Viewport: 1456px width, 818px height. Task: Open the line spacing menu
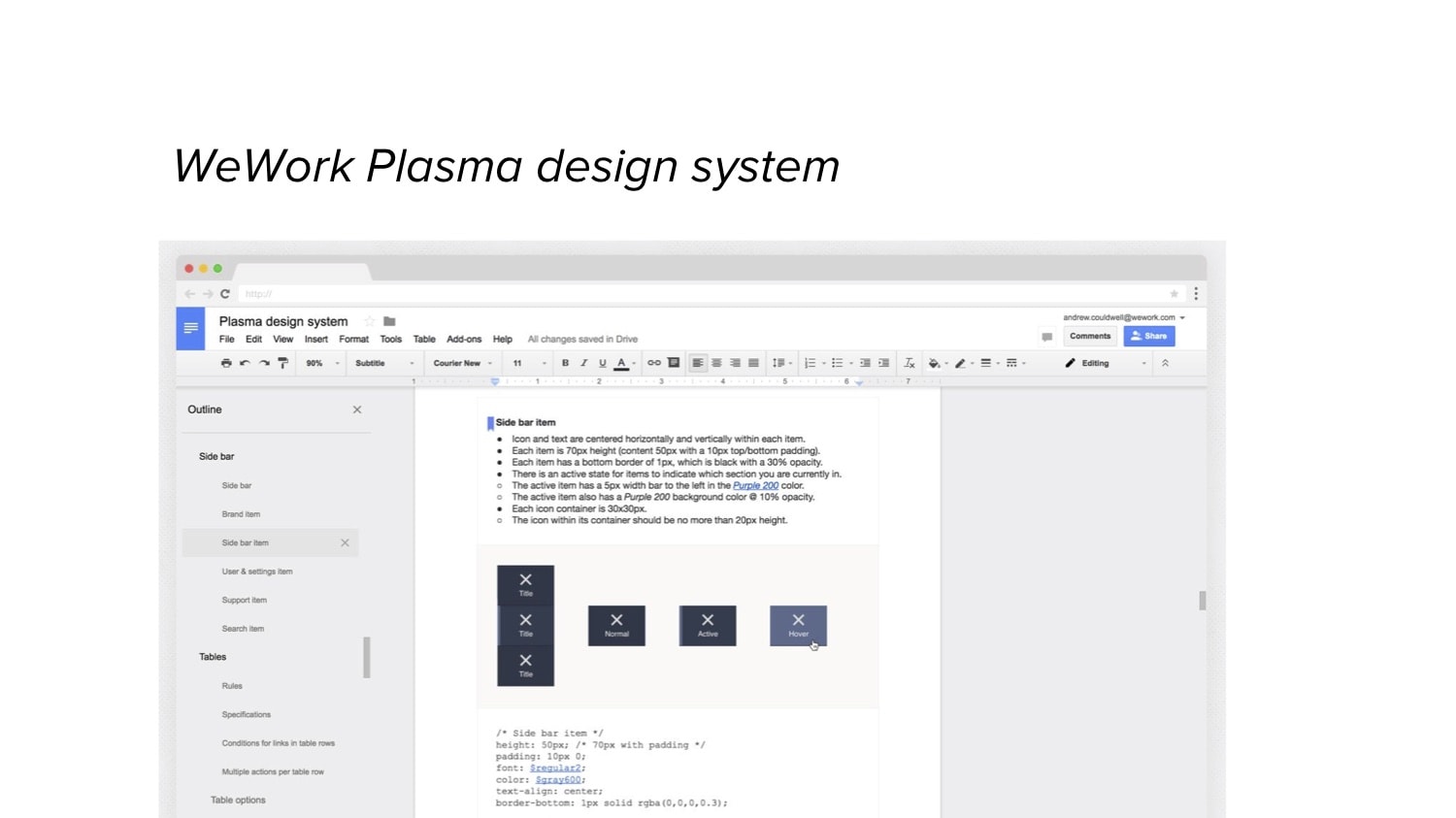[x=781, y=363]
